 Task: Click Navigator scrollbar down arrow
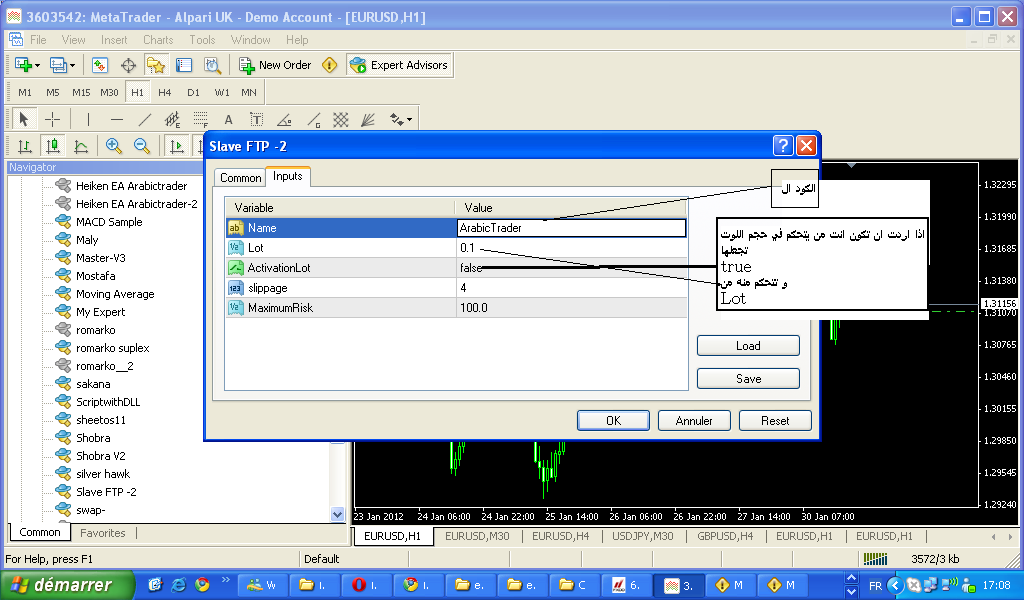(x=338, y=514)
